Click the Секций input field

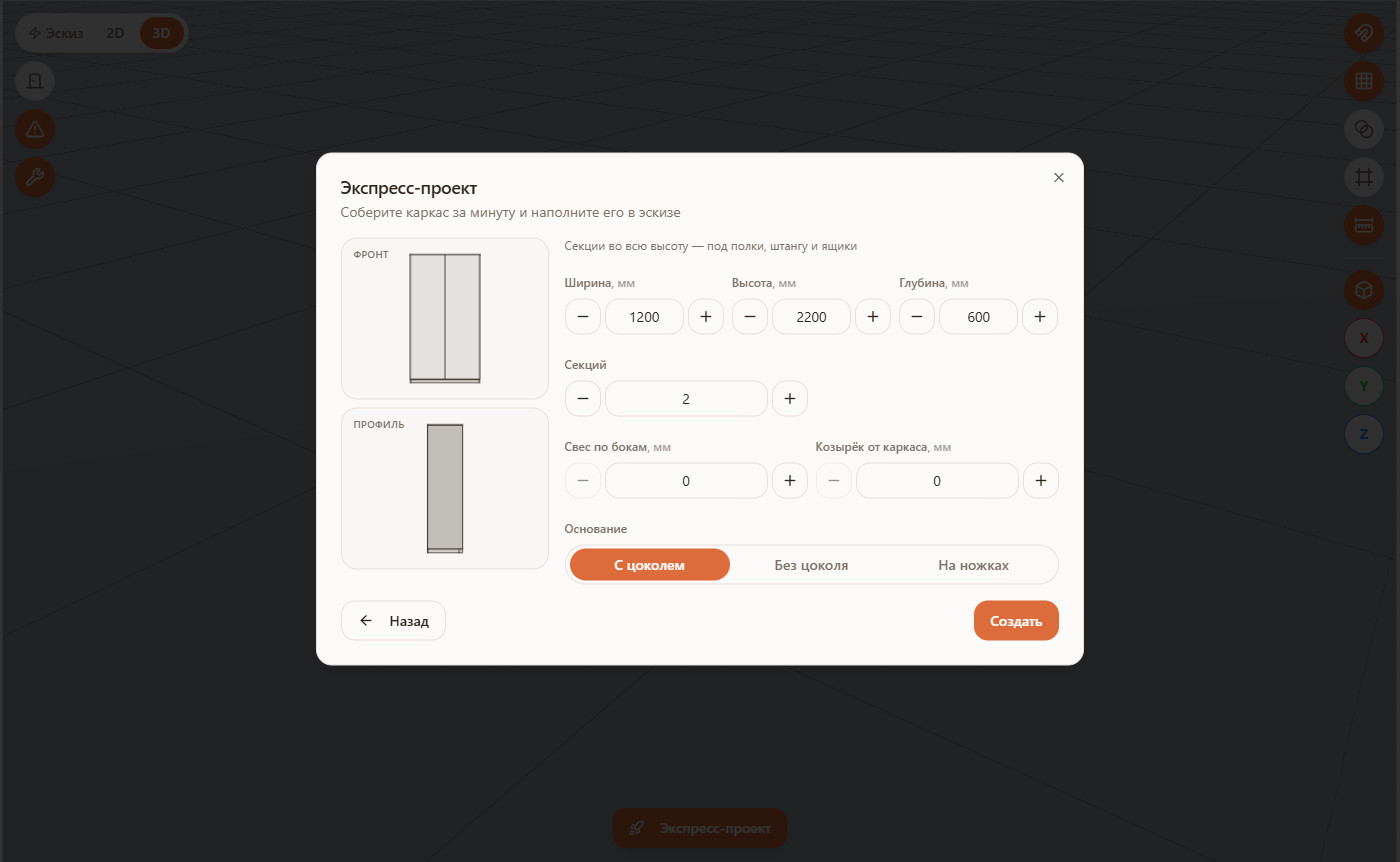click(686, 399)
